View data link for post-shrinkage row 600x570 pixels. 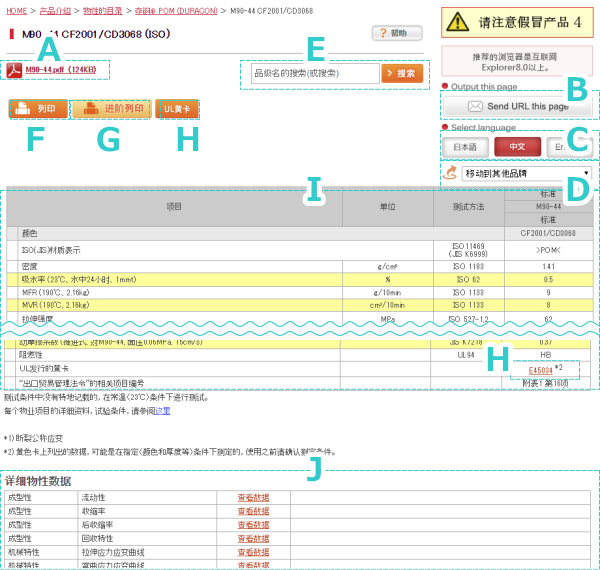(253, 525)
